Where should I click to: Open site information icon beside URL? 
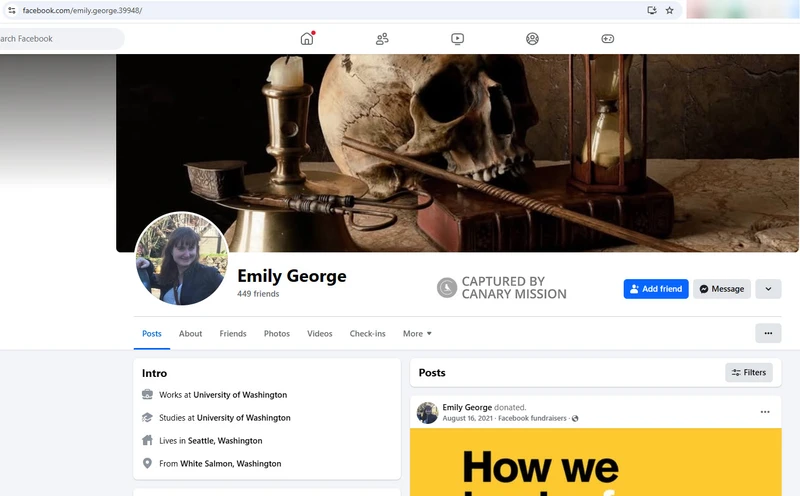(x=12, y=10)
